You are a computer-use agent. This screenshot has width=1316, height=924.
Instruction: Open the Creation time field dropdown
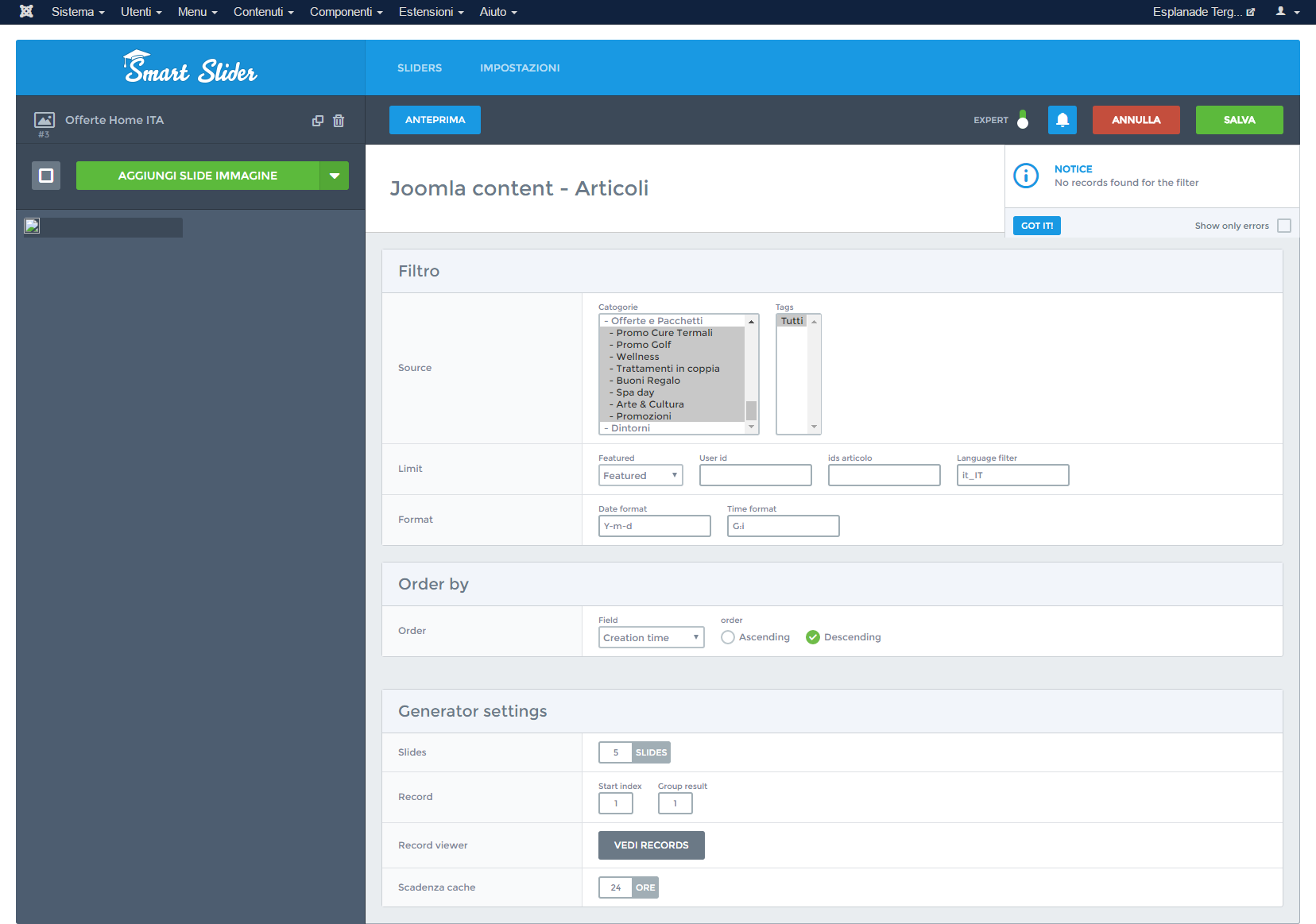[x=652, y=637]
